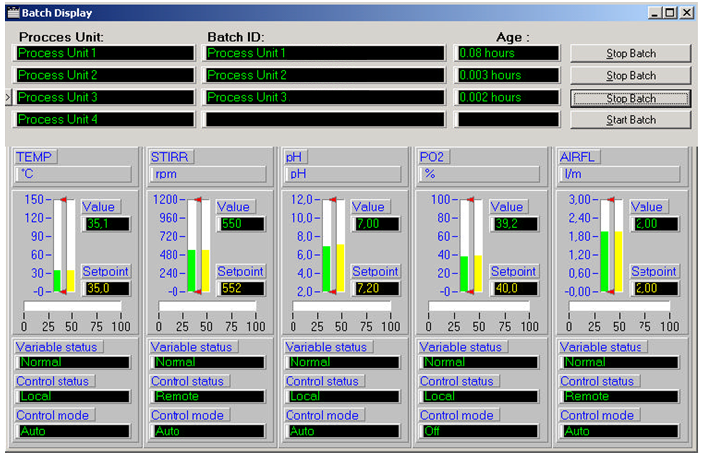Start batch for Process Unit 4
Viewport: 702px width, 456px height.
click(630, 120)
